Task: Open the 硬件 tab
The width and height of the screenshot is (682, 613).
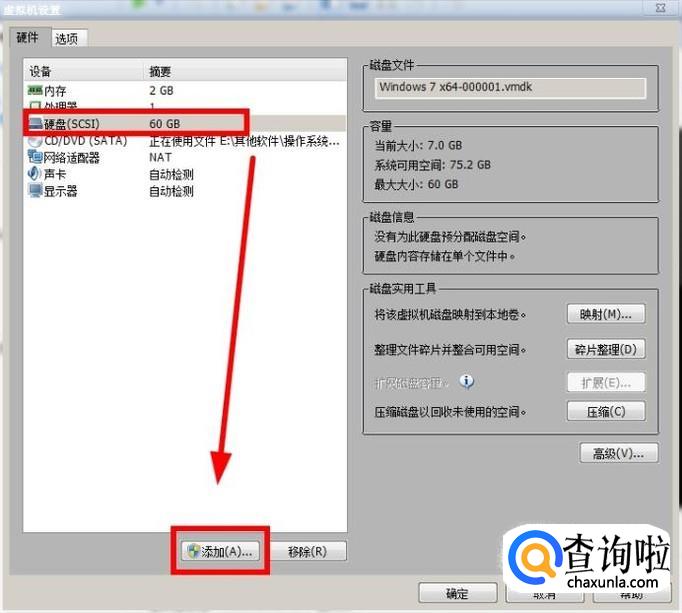Action: (x=27, y=38)
